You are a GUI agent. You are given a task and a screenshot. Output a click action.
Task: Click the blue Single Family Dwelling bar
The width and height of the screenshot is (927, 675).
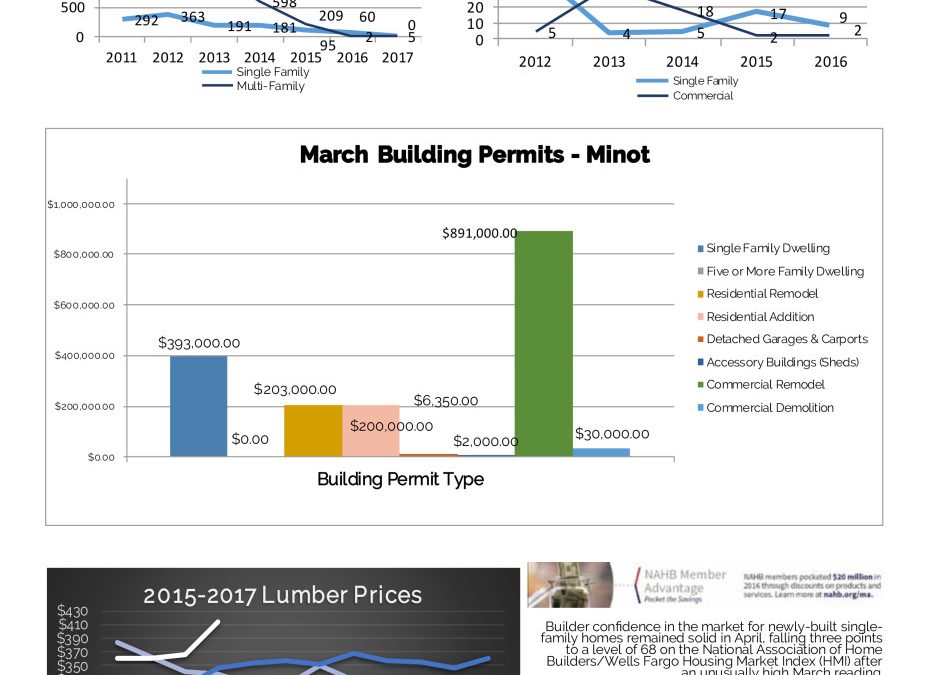[198, 406]
